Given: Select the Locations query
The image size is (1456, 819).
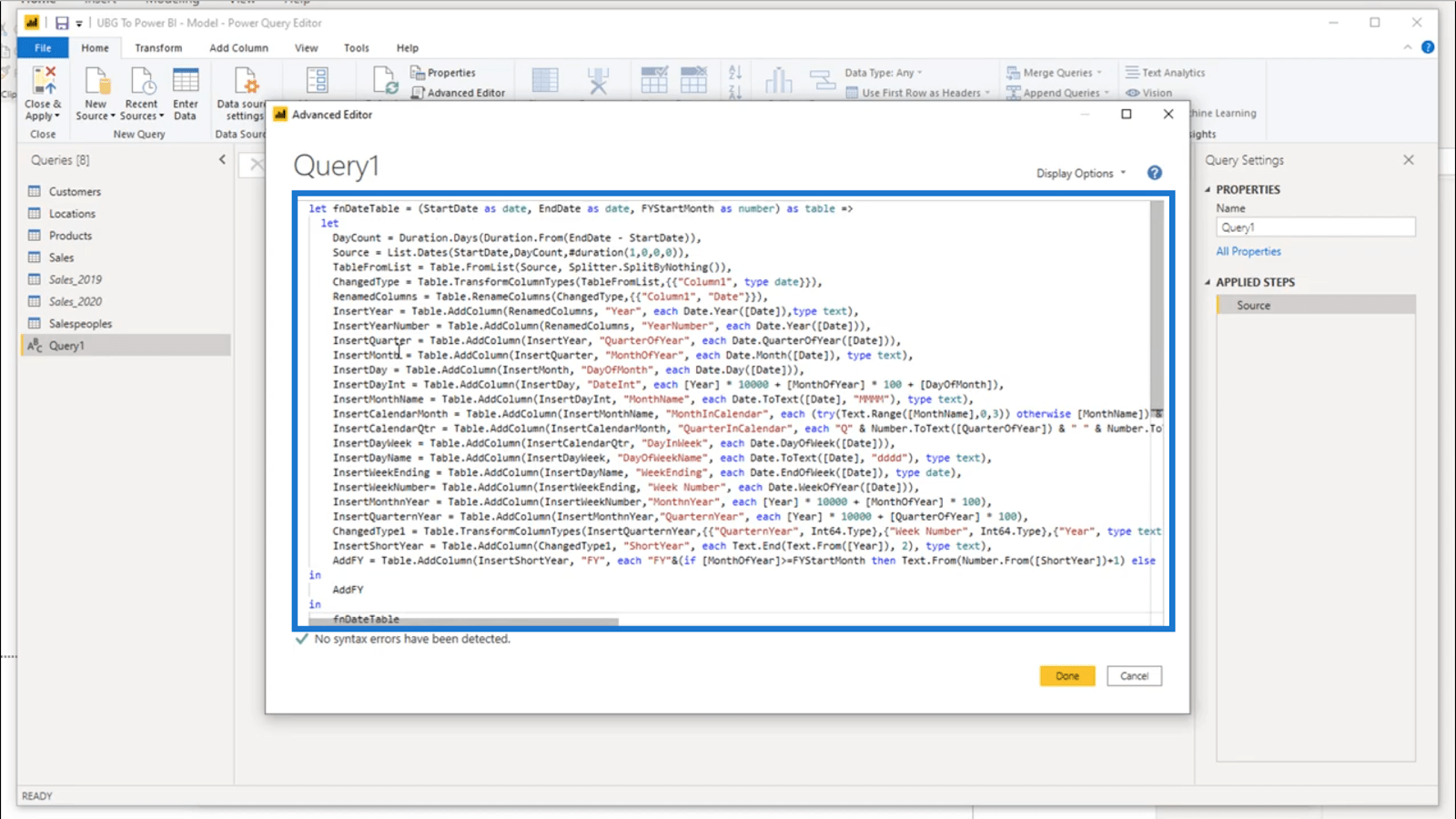Looking at the screenshot, I should pyautogui.click(x=72, y=214).
